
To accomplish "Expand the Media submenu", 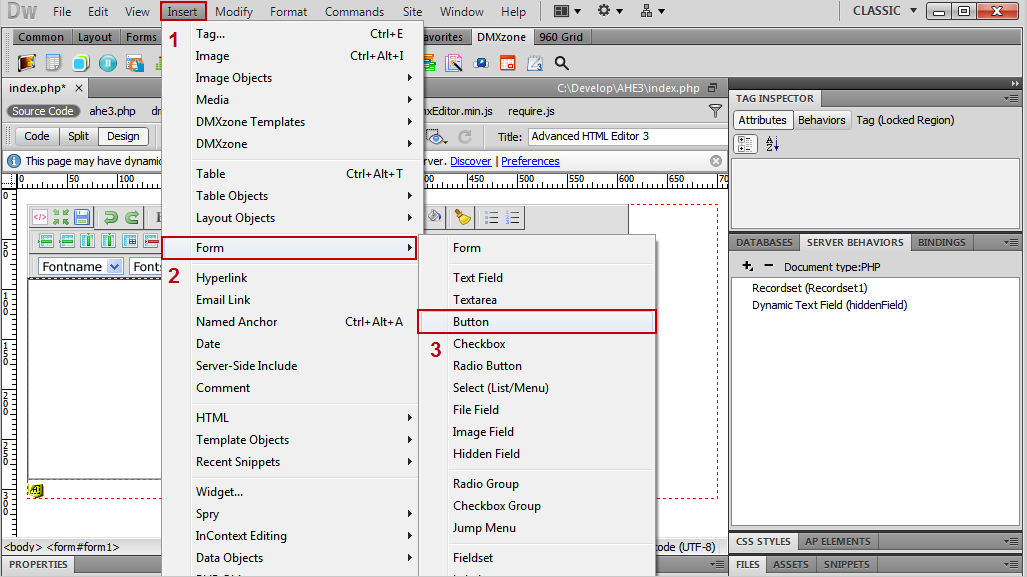I will (289, 100).
